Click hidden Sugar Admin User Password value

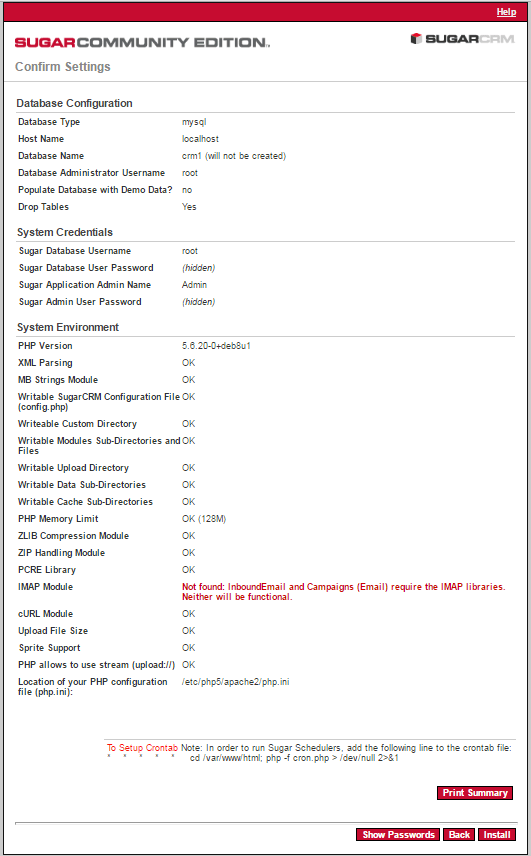199,301
